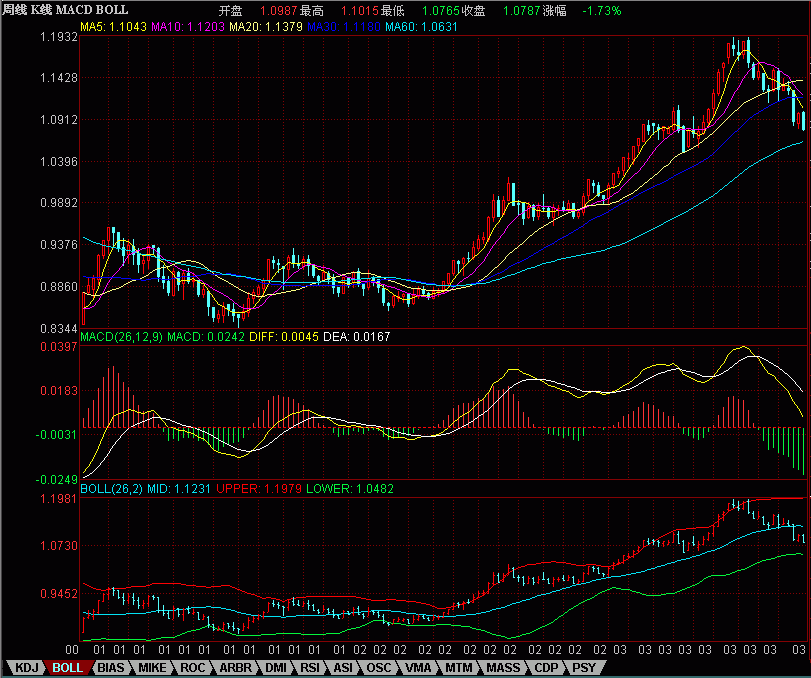The width and height of the screenshot is (811, 678).
Task: Click the MACD: 0.0242 value
Action: (206, 337)
